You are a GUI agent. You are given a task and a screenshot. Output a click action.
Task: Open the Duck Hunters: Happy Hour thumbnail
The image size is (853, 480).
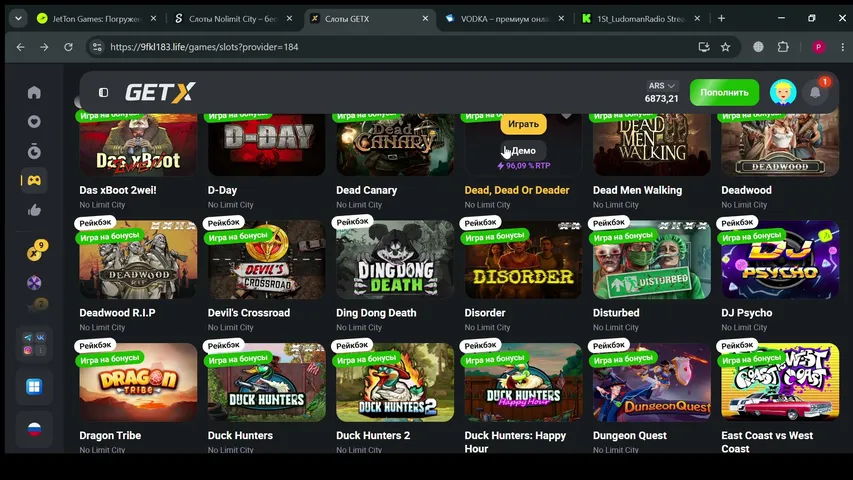523,382
